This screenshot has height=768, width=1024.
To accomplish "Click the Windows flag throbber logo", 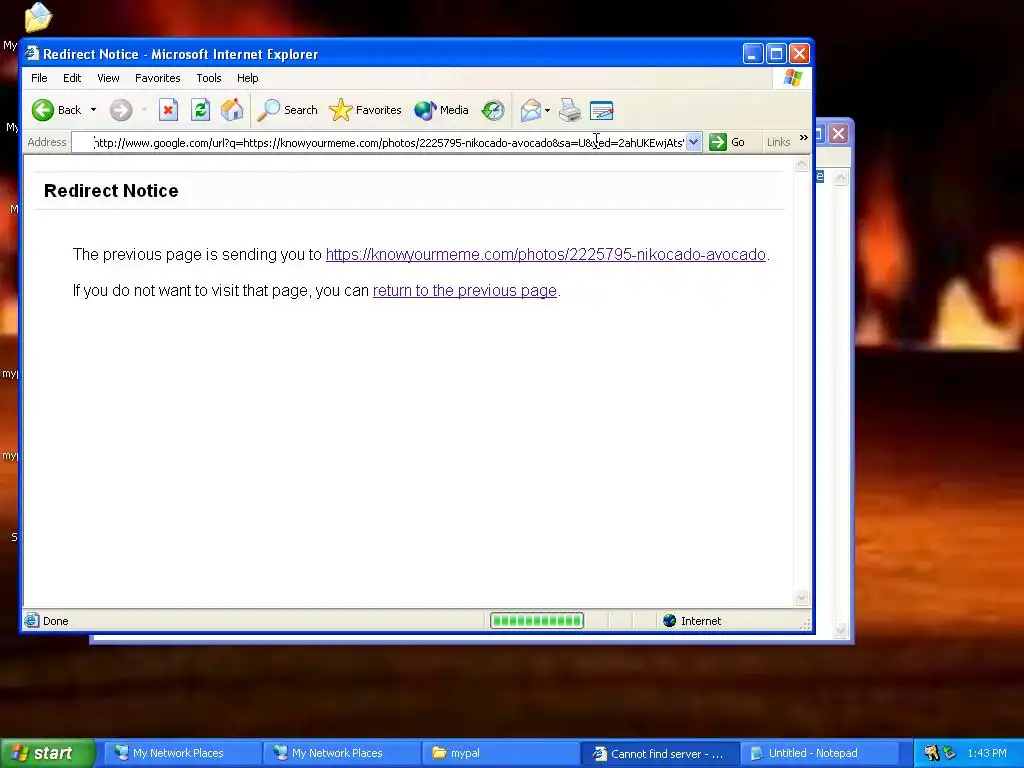I will coord(792,78).
